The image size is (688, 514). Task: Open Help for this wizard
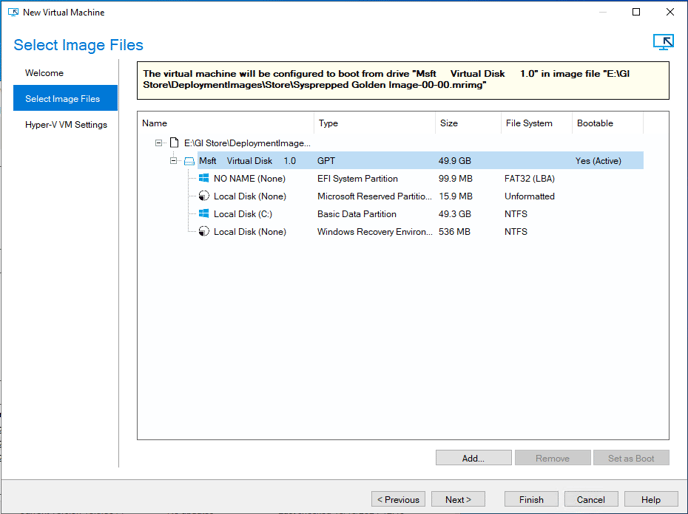(x=651, y=499)
